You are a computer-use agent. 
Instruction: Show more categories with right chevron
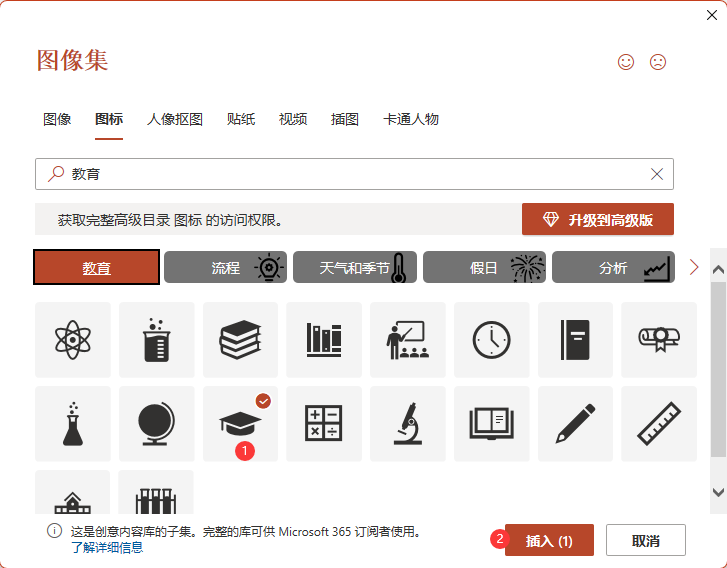tap(694, 267)
